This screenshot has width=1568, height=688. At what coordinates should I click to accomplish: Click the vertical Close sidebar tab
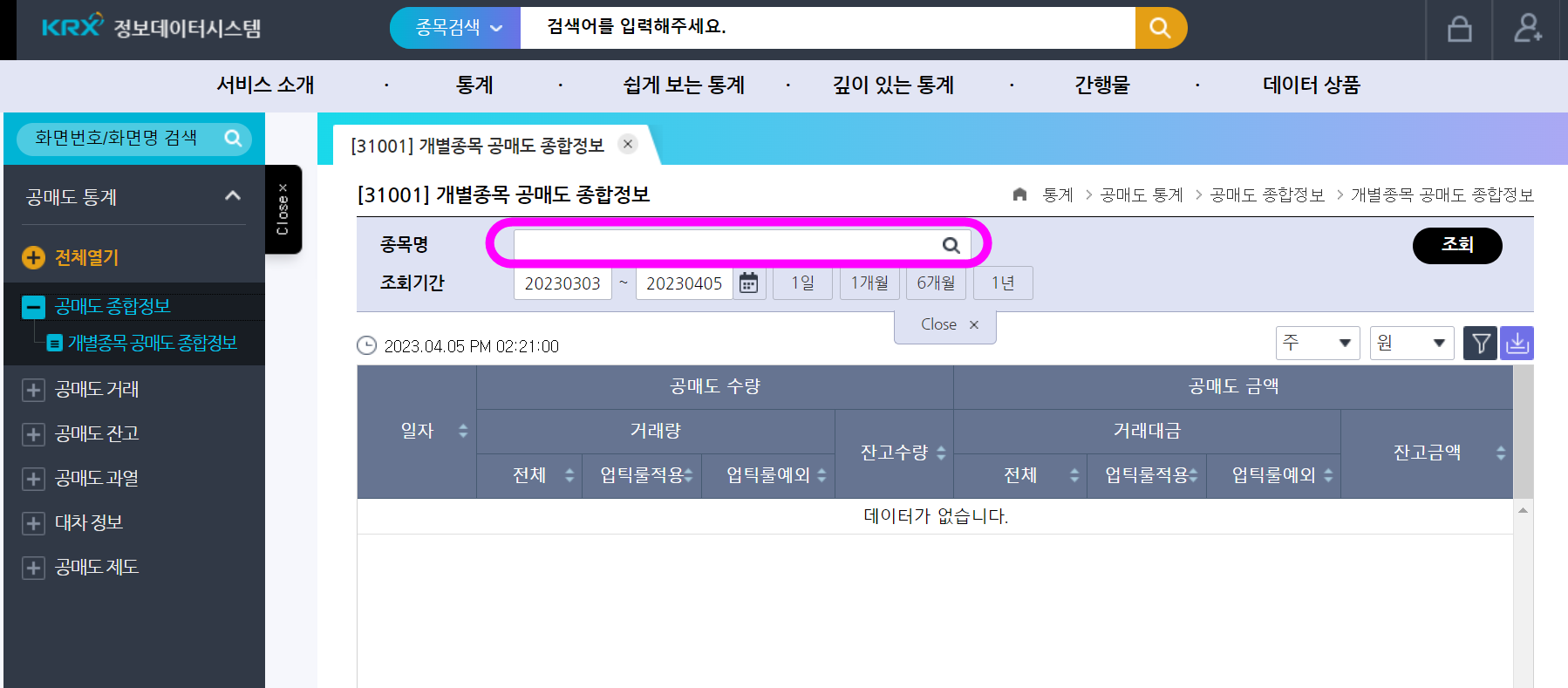tap(283, 209)
